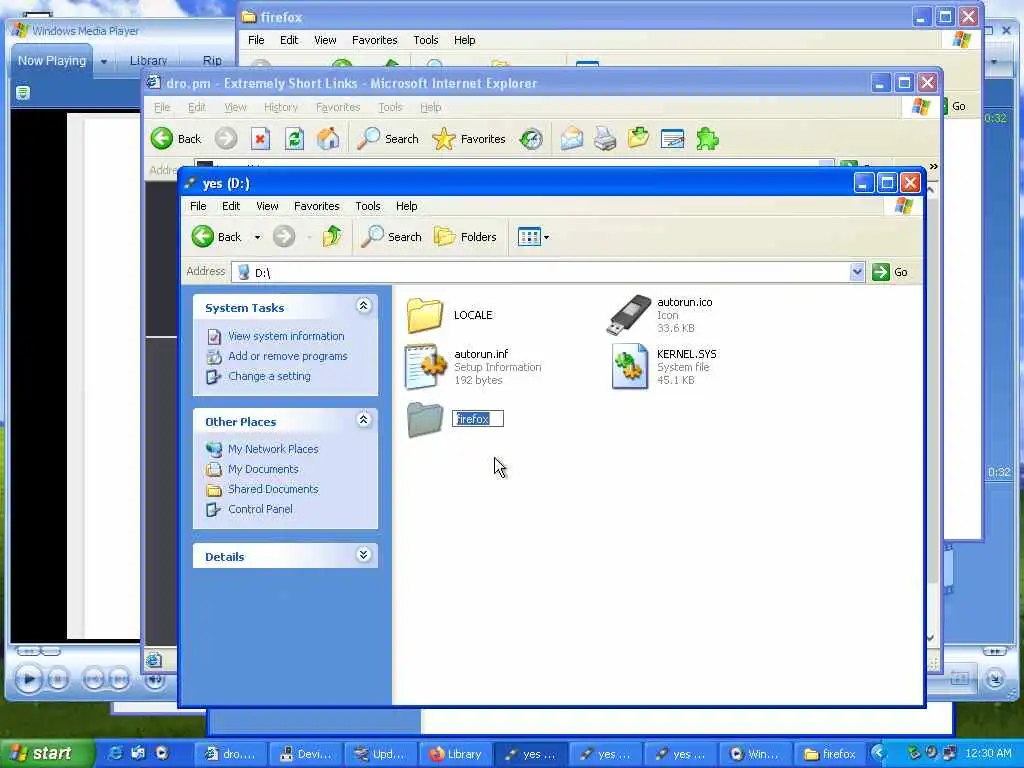Image resolution: width=1024 pixels, height=768 pixels.
Task: Click the Refresh icon in Internet Explorer
Action: click(x=294, y=138)
